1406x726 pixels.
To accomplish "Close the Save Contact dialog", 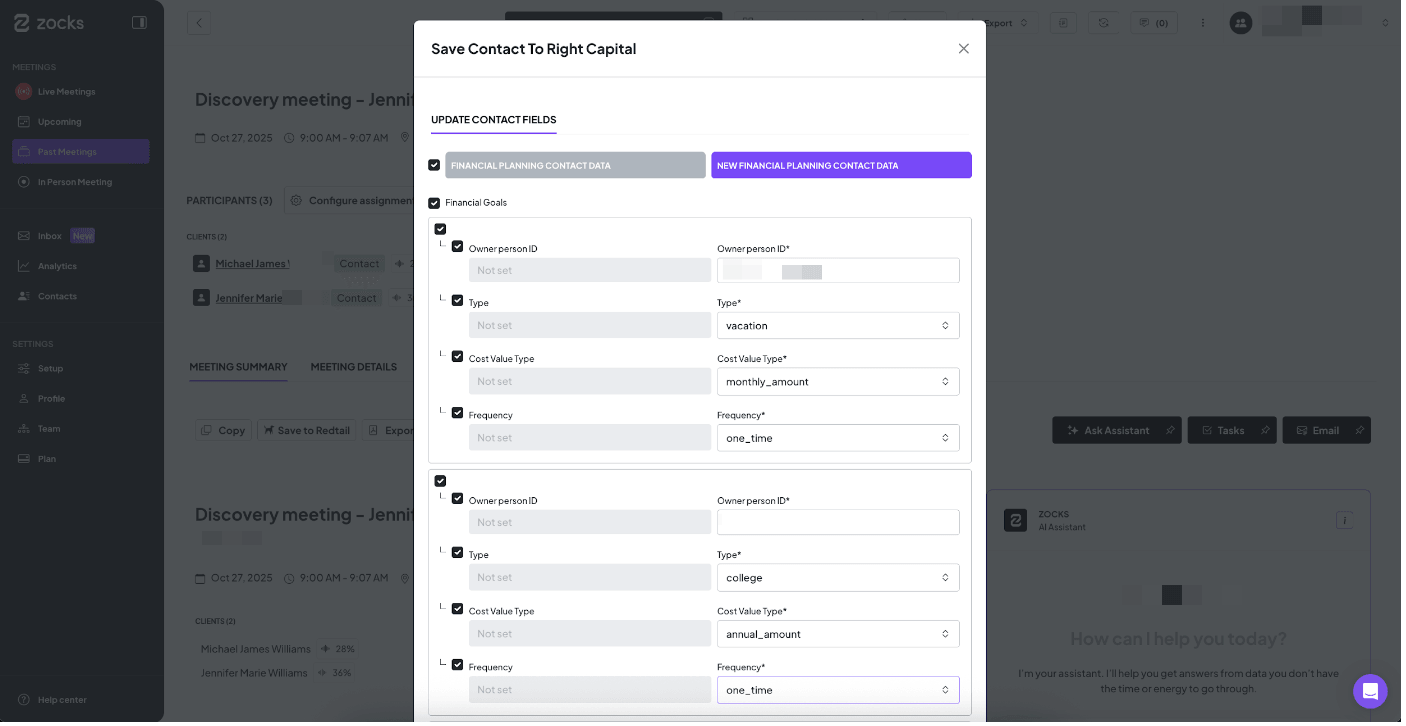I will click(963, 49).
